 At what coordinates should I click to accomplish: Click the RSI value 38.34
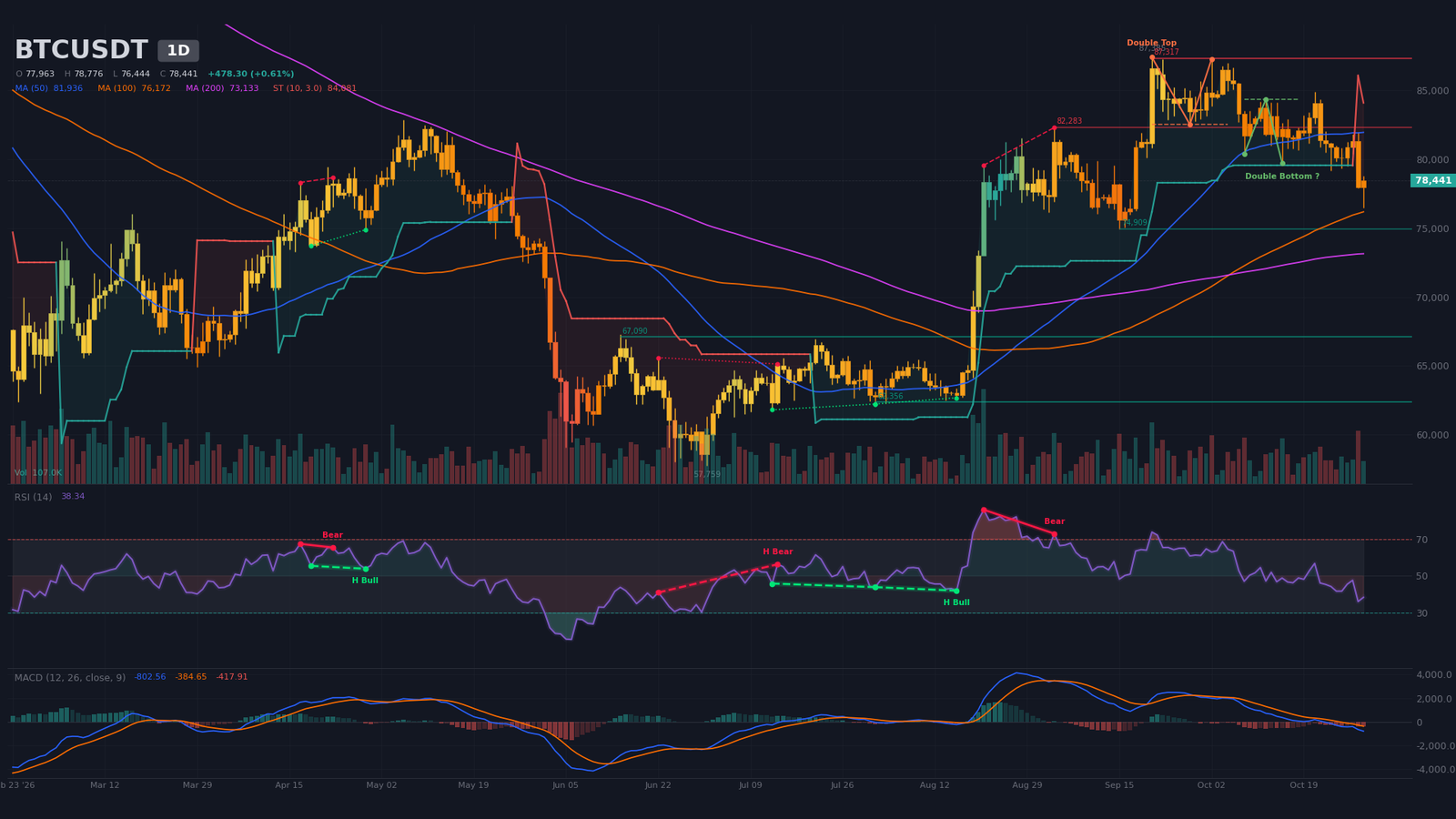[73, 496]
